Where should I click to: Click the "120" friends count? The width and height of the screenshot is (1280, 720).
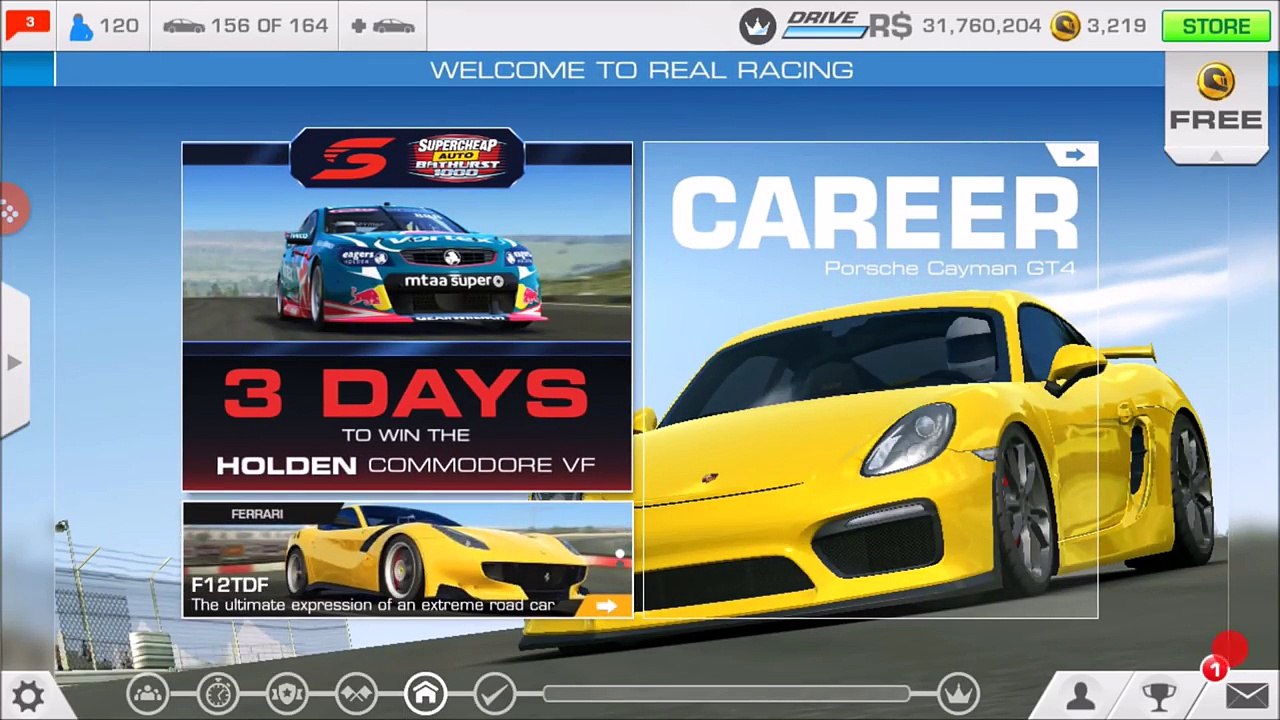click(119, 26)
